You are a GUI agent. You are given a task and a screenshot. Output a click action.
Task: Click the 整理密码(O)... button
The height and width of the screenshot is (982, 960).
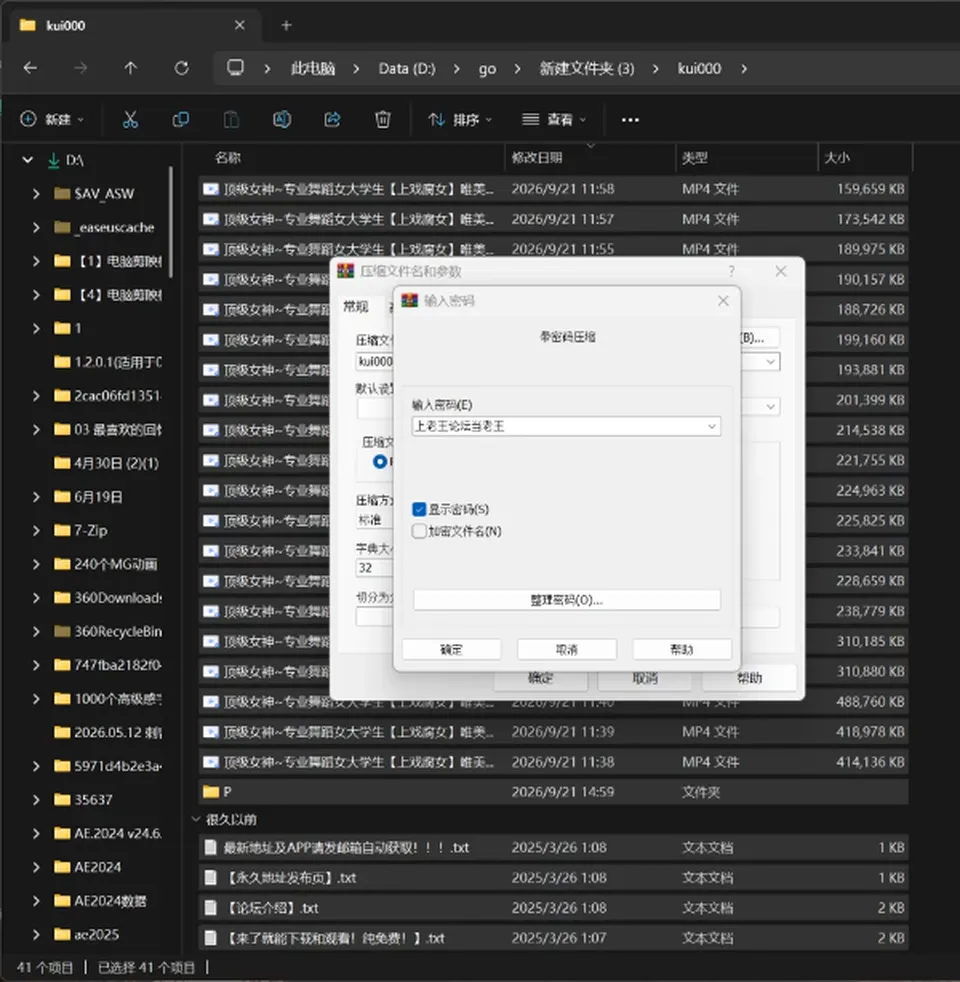click(x=567, y=600)
